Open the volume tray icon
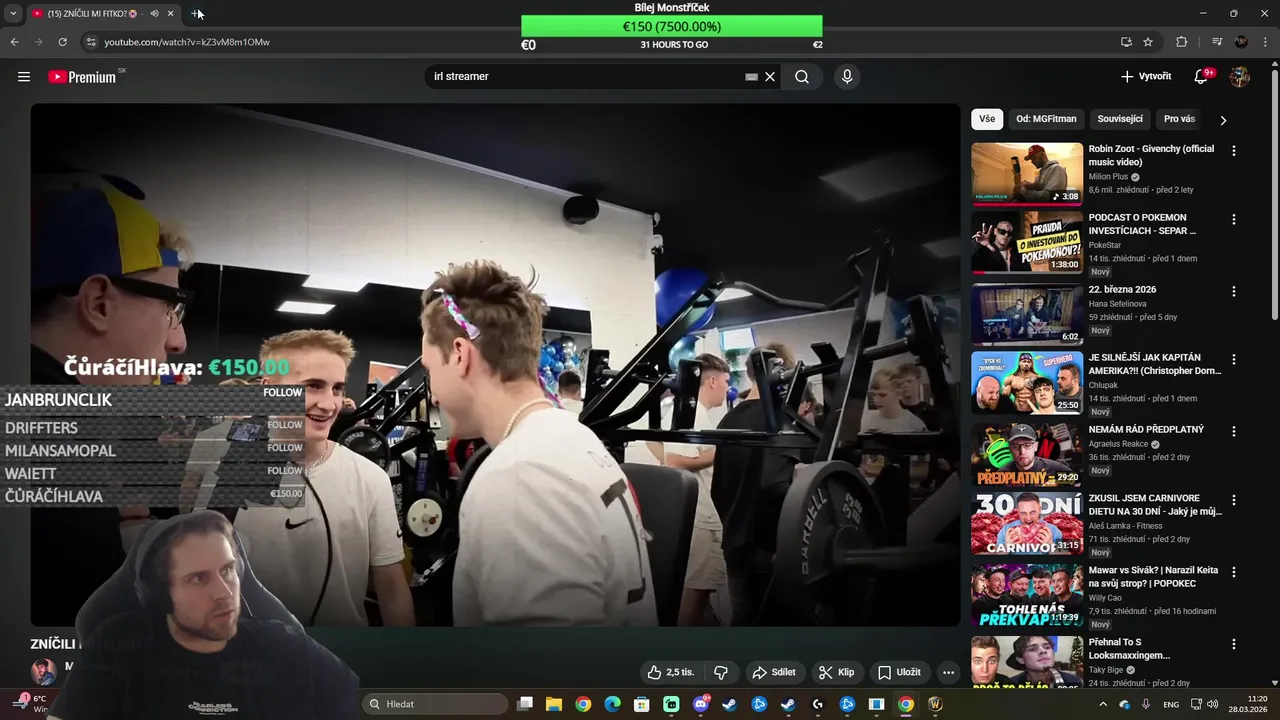This screenshot has width=1280, height=720. coord(1213,704)
